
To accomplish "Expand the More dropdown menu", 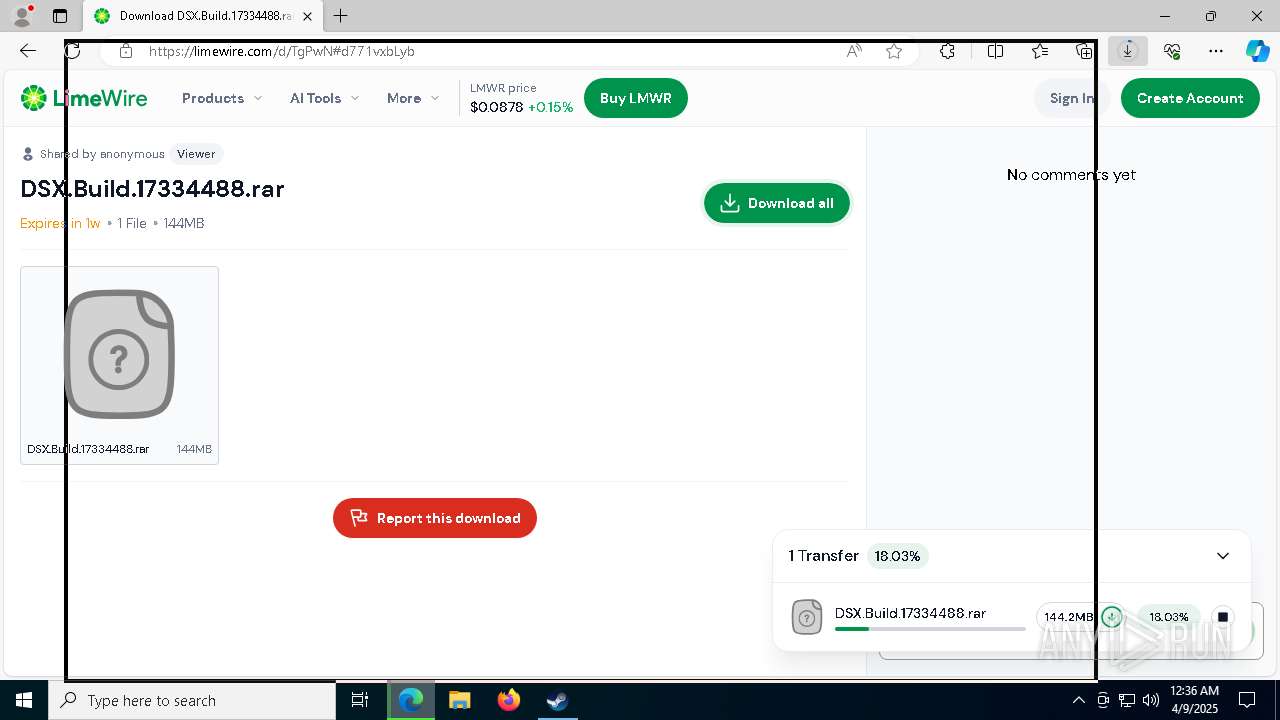I will pos(413,98).
